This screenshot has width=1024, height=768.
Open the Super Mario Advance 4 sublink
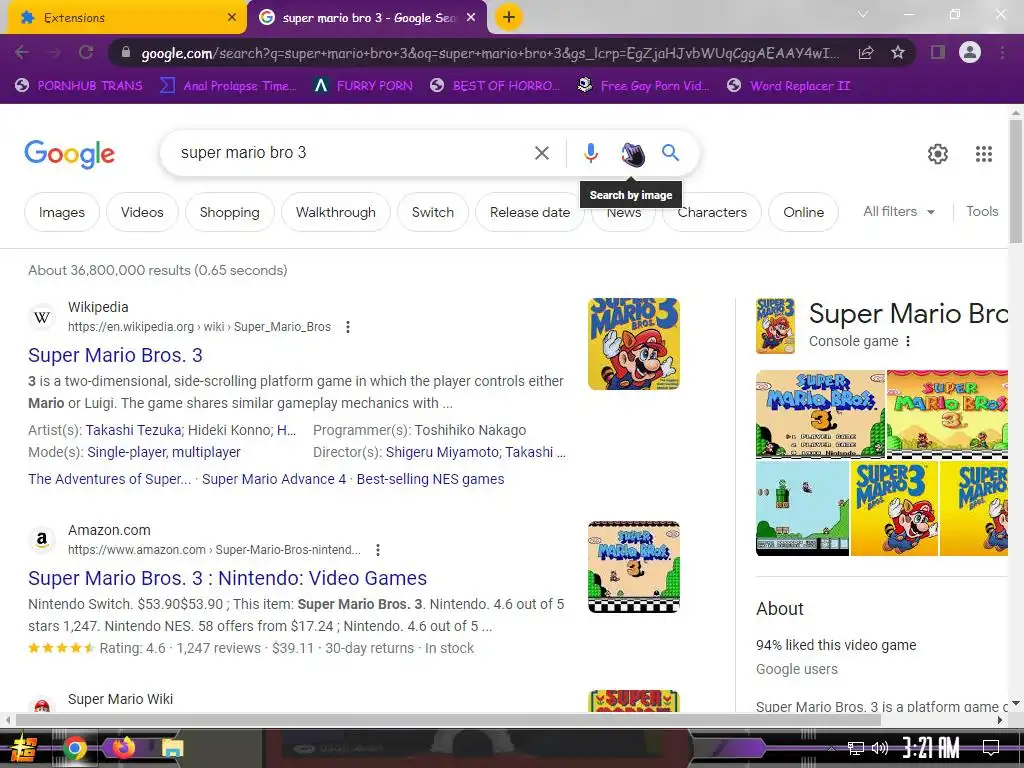[x=274, y=479]
